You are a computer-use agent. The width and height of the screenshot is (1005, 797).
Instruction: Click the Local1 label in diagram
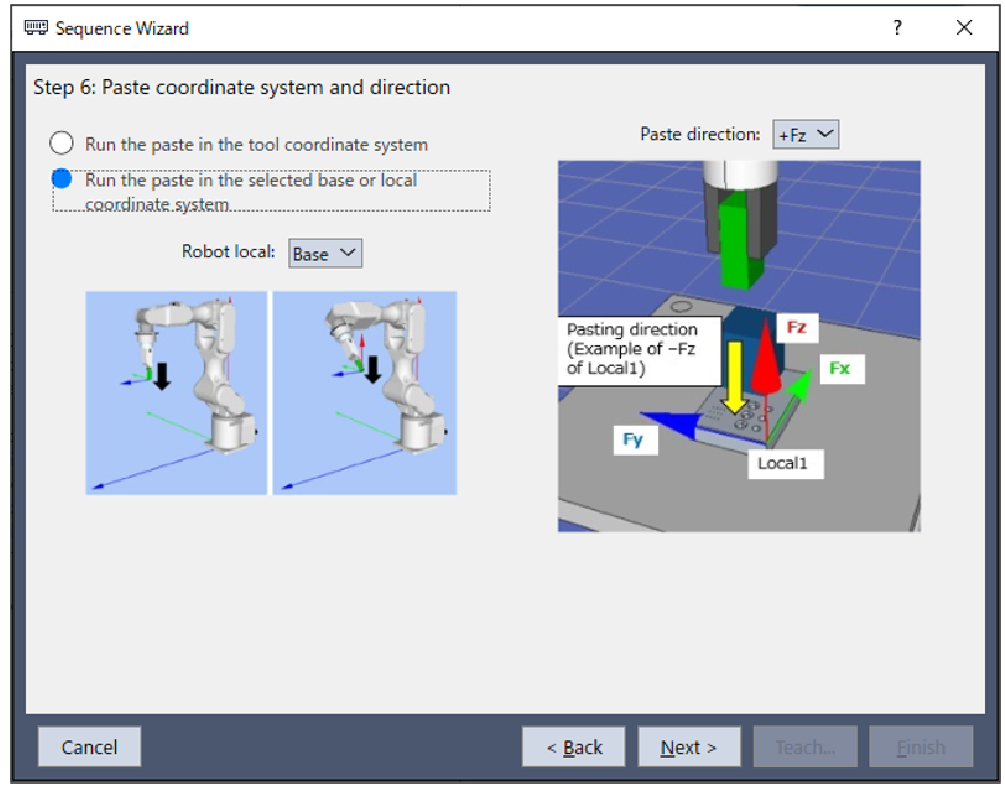(785, 463)
